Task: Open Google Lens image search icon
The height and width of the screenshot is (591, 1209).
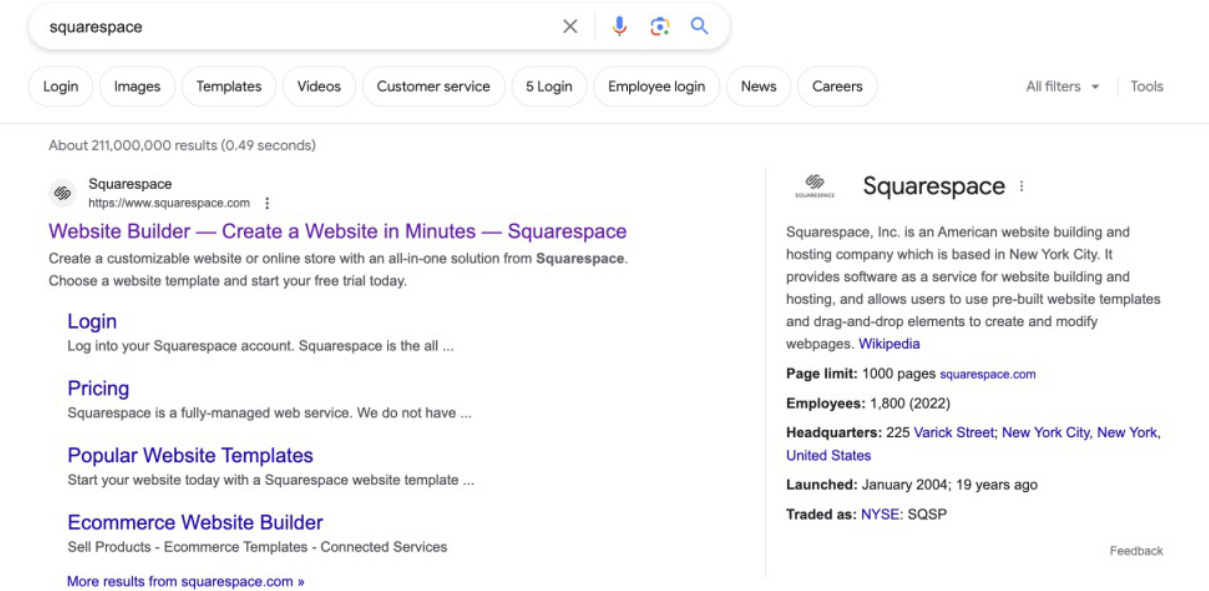Action: pos(659,27)
